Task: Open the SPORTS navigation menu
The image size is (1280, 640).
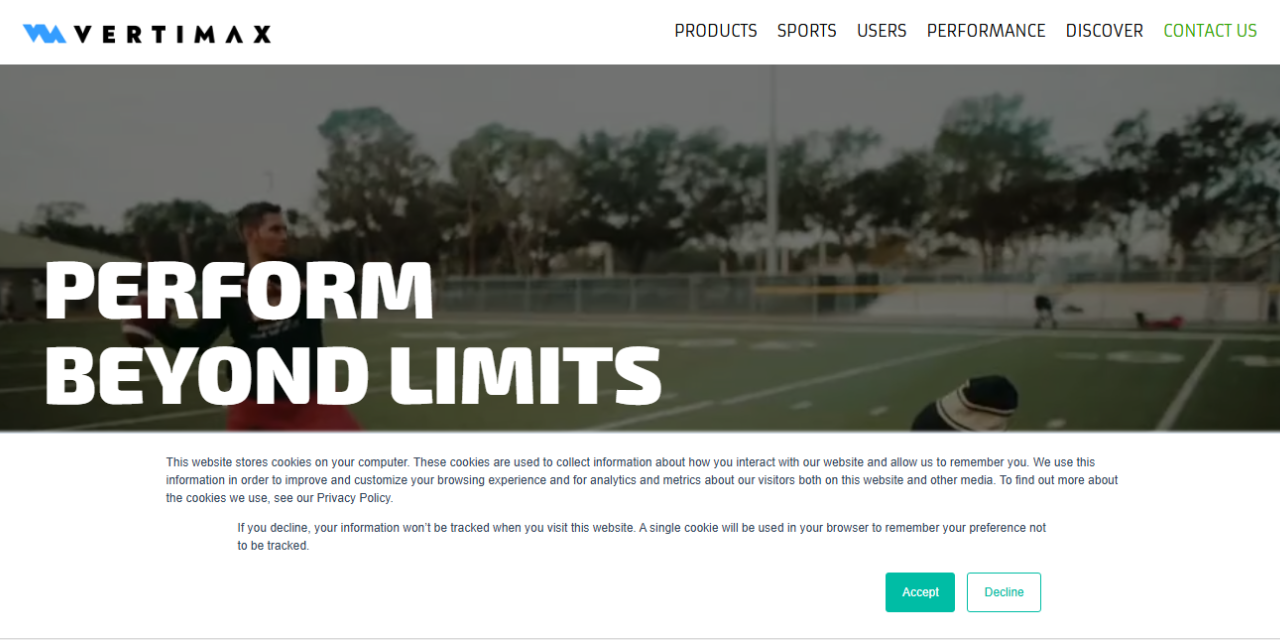Action: pyautogui.click(x=807, y=31)
